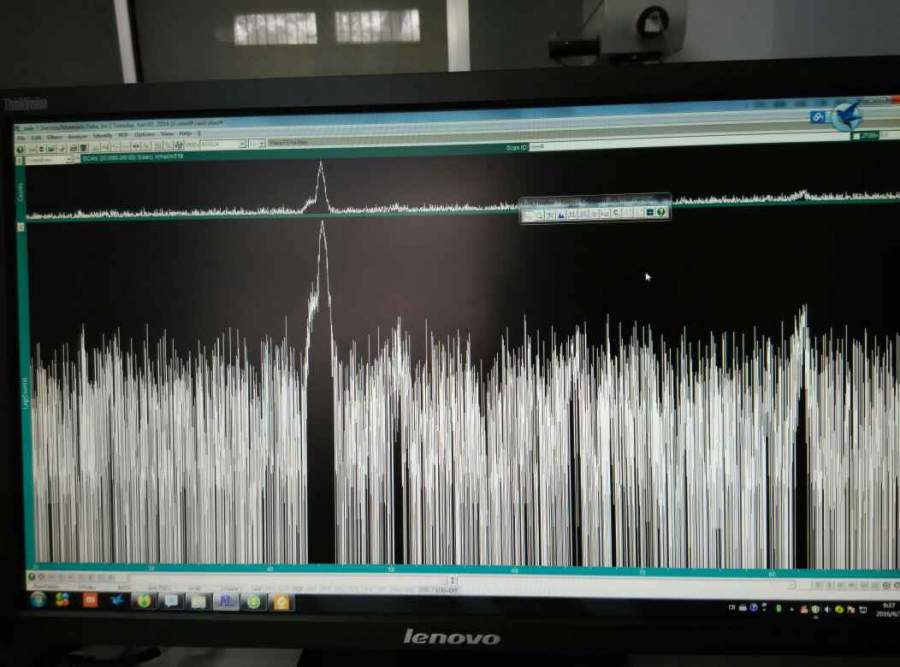Open the File menu

(x=21, y=138)
